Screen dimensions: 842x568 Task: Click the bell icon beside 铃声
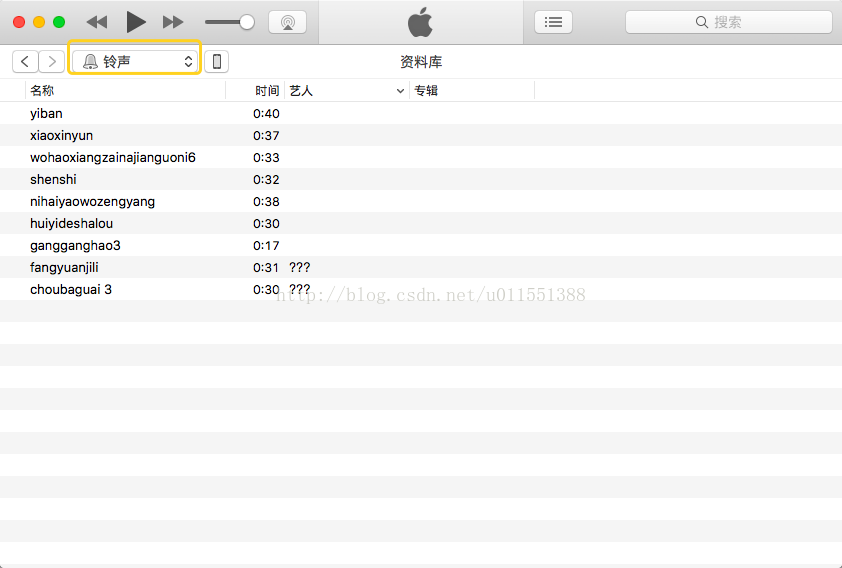pyautogui.click(x=90, y=62)
